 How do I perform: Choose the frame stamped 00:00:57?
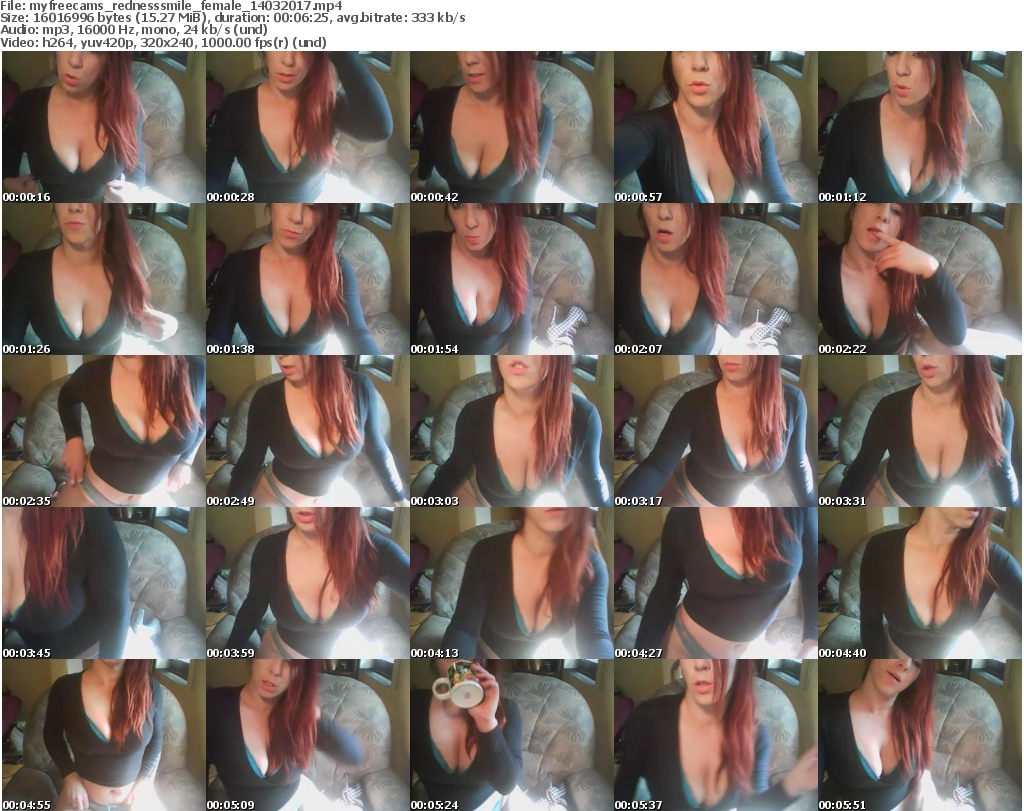point(716,127)
